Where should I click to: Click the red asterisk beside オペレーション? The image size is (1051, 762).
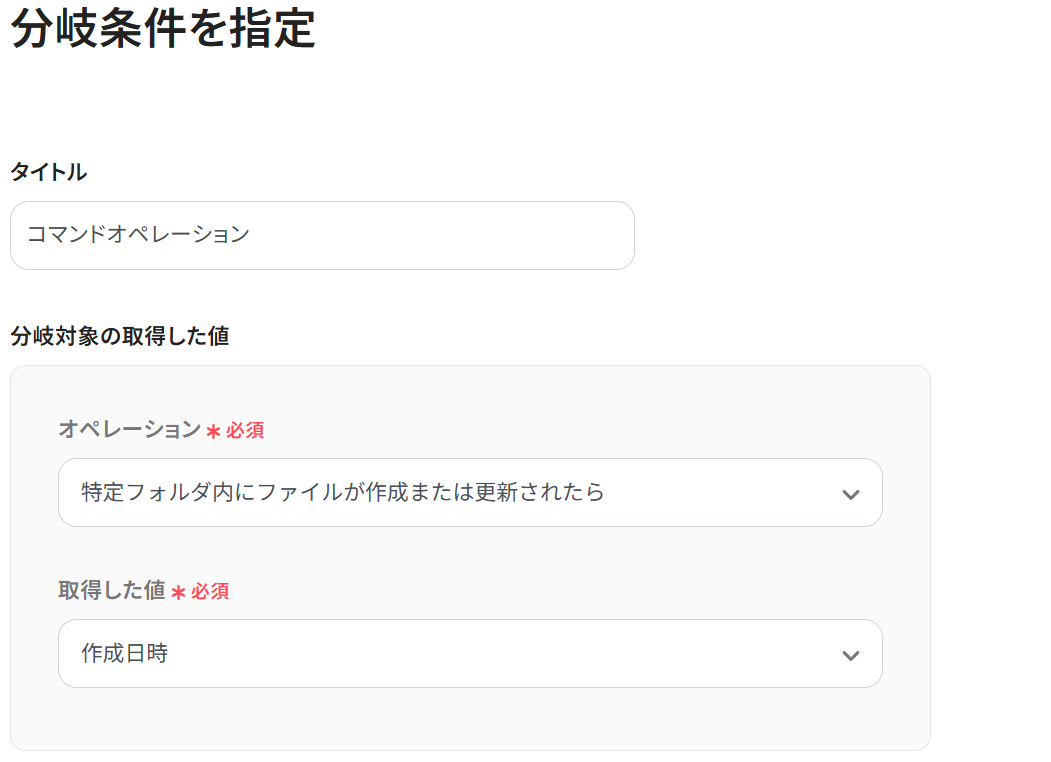(x=213, y=431)
